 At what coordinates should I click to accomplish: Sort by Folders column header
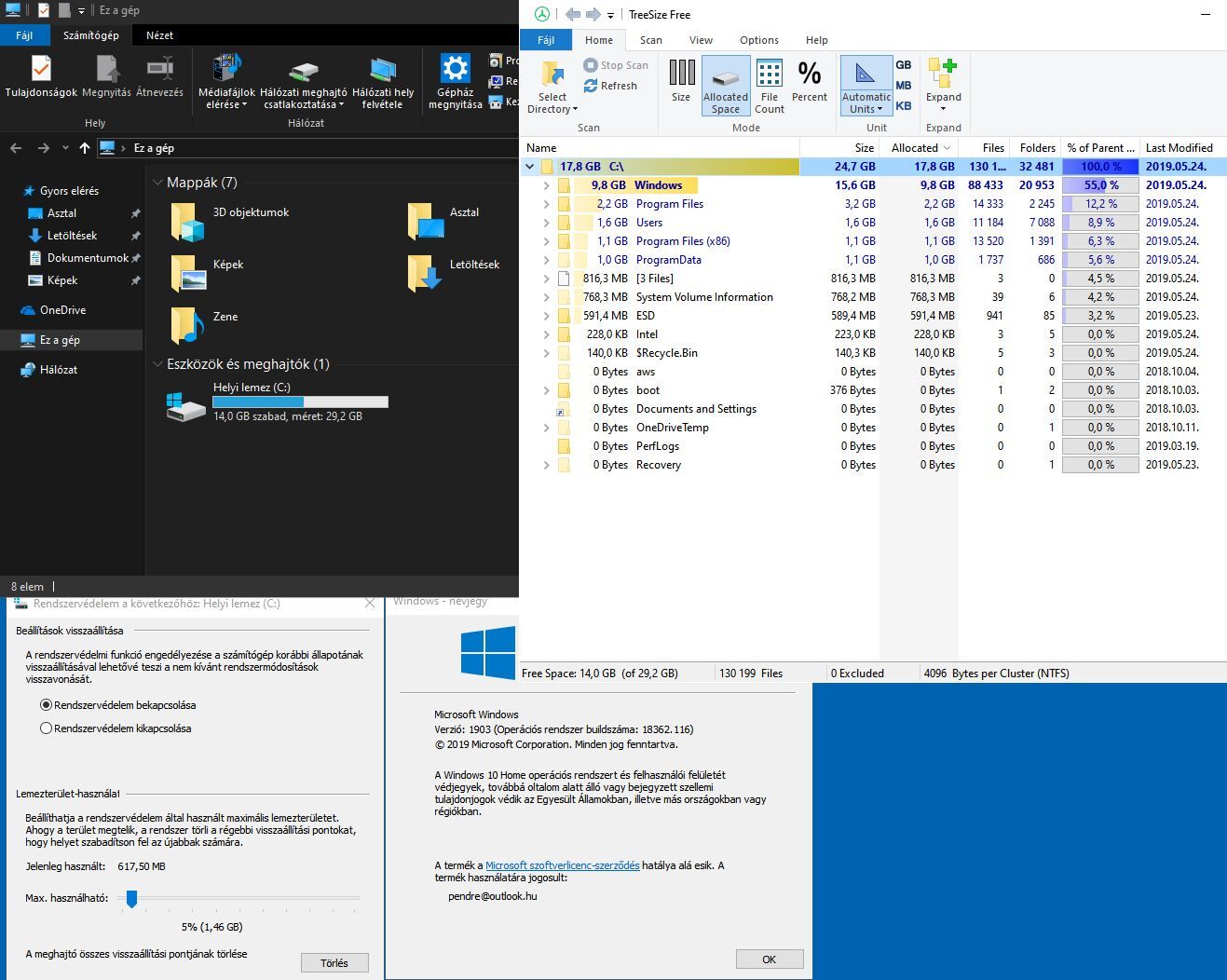coord(1035,147)
